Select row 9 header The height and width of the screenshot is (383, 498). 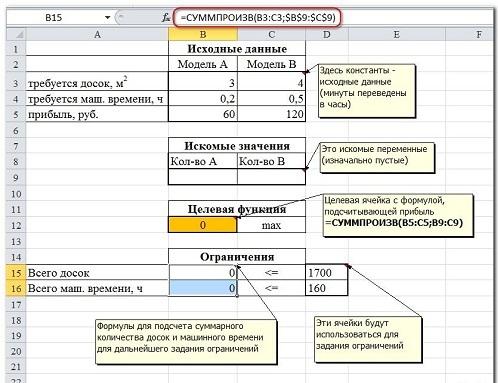click(x=16, y=177)
